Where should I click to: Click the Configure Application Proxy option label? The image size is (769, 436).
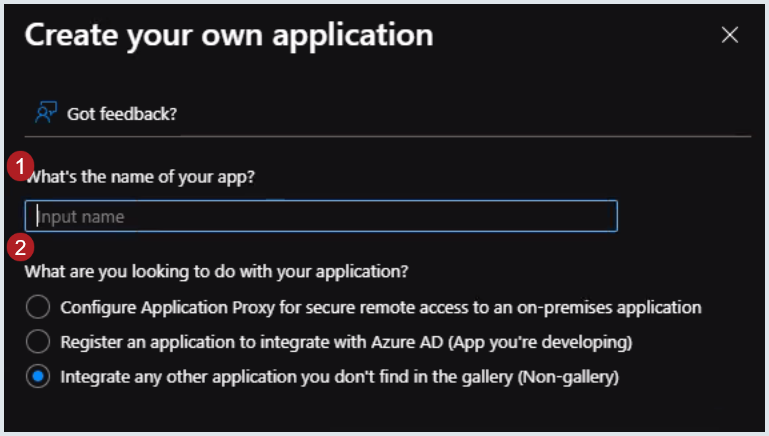coord(381,308)
